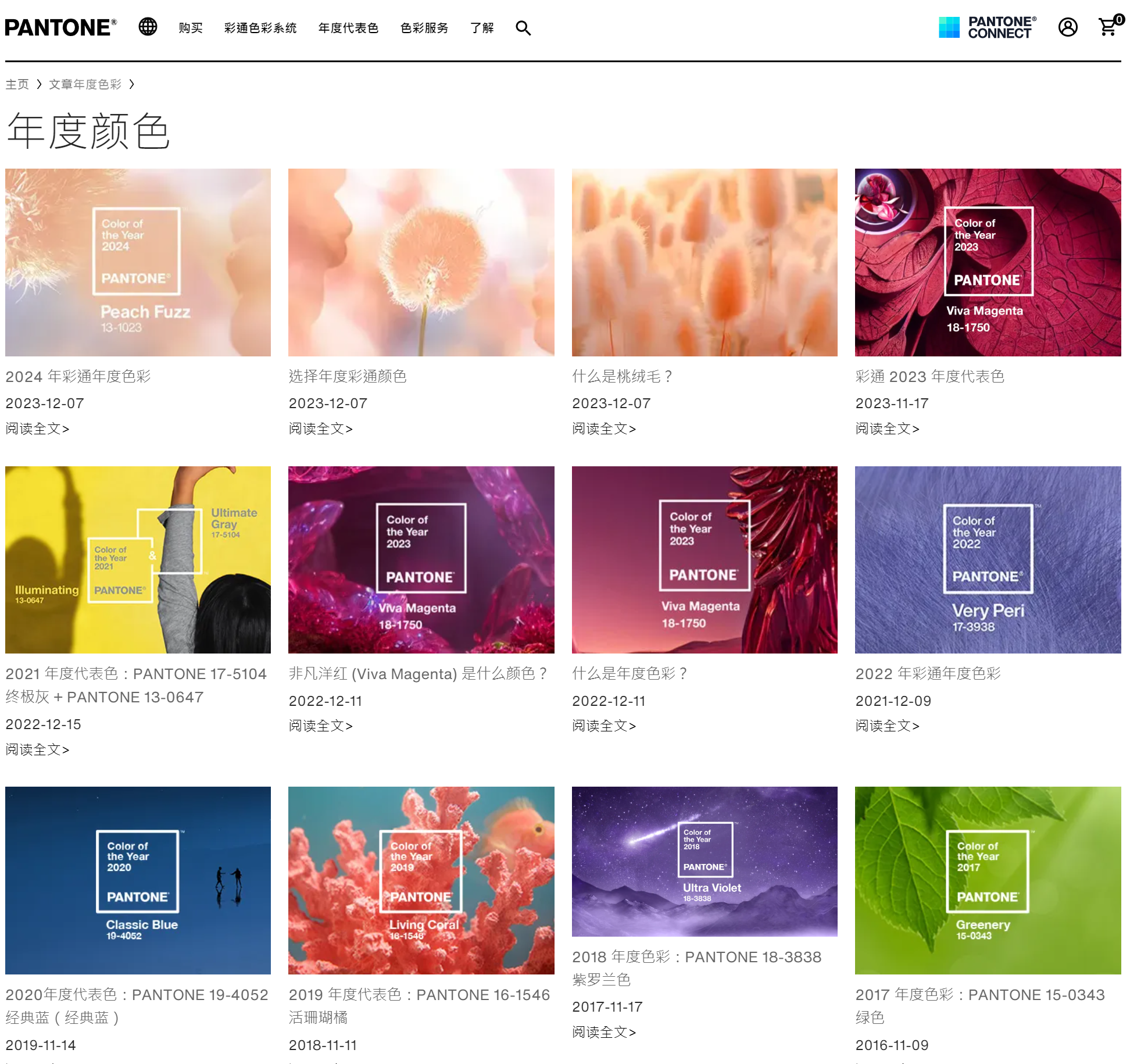Click 阅读全文 under the 2018 Ultra Violet article

pos(605,1033)
